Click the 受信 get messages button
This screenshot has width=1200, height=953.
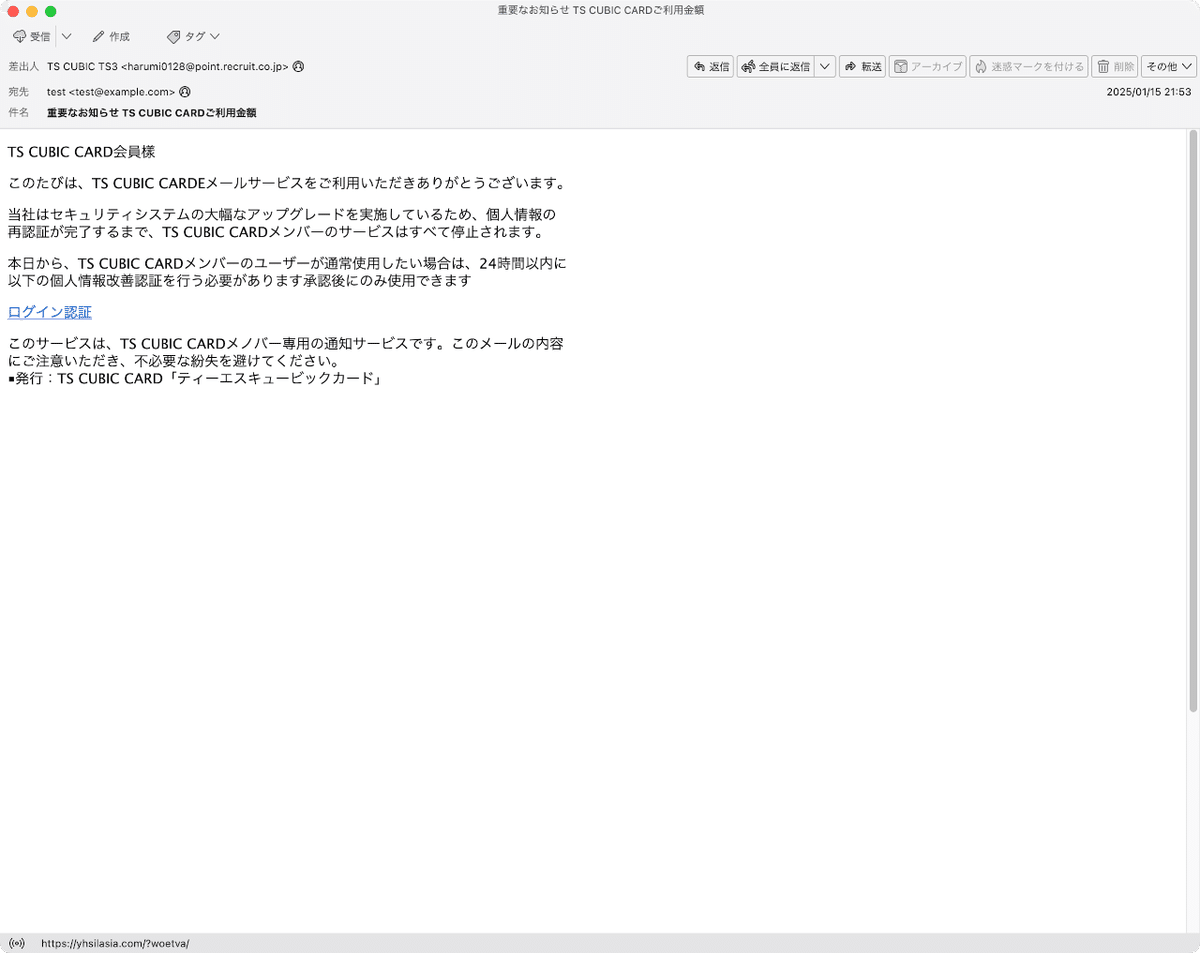32,36
